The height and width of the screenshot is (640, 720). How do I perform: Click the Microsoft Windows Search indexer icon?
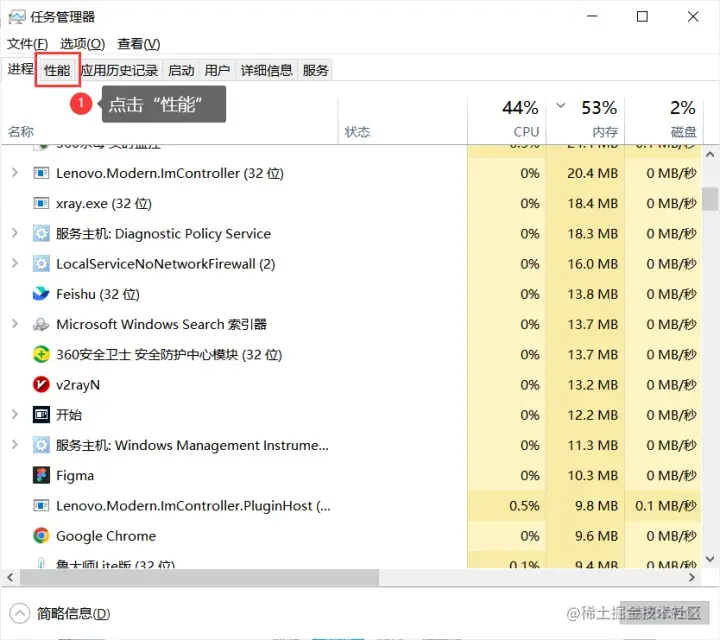(x=41, y=324)
